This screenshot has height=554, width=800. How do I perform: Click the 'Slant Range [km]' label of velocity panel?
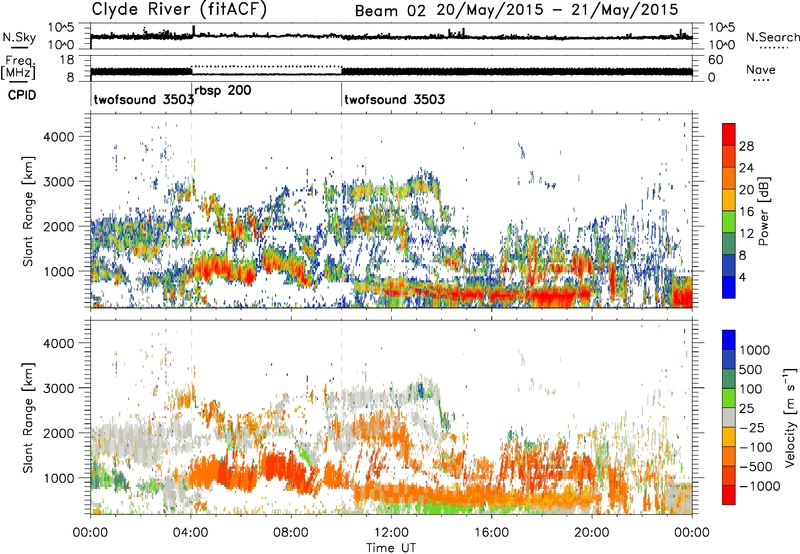pyautogui.click(x=28, y=417)
